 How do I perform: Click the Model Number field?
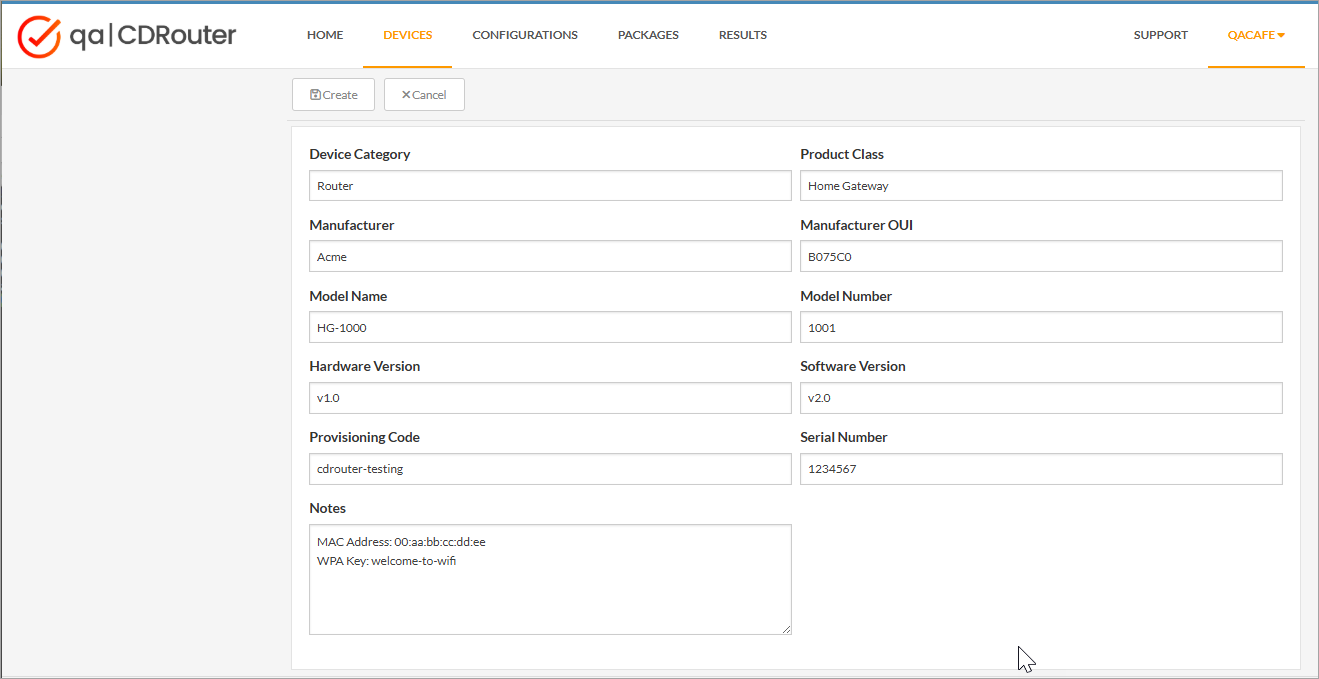[1041, 327]
